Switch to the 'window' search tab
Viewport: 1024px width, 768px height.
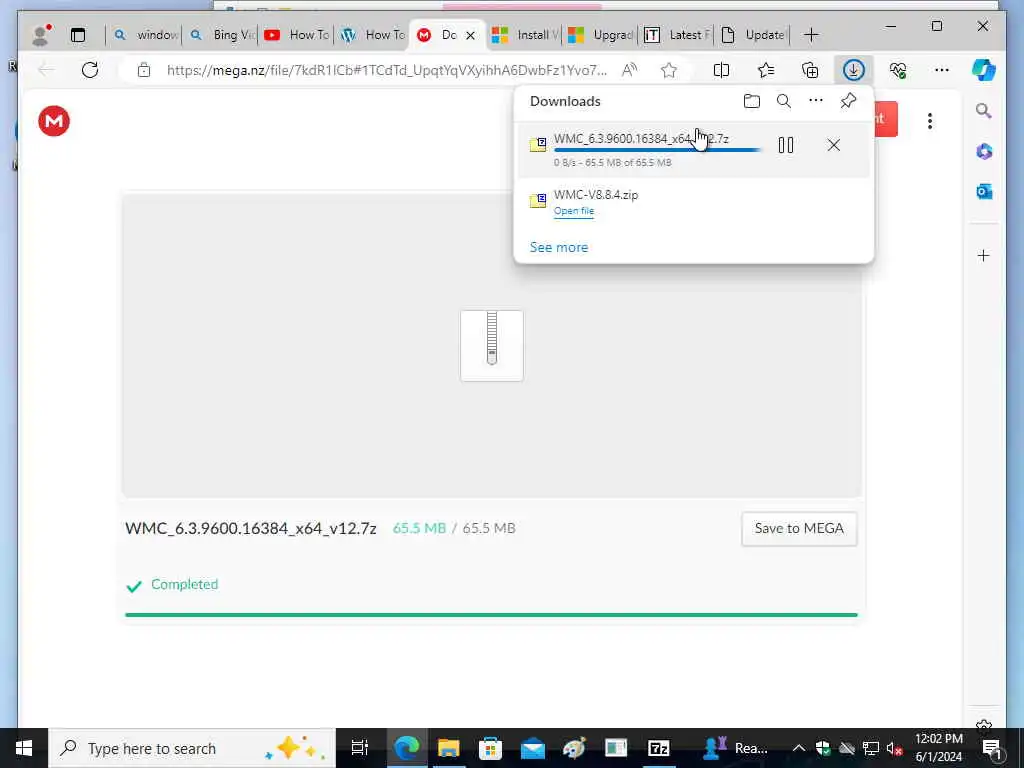(x=145, y=35)
